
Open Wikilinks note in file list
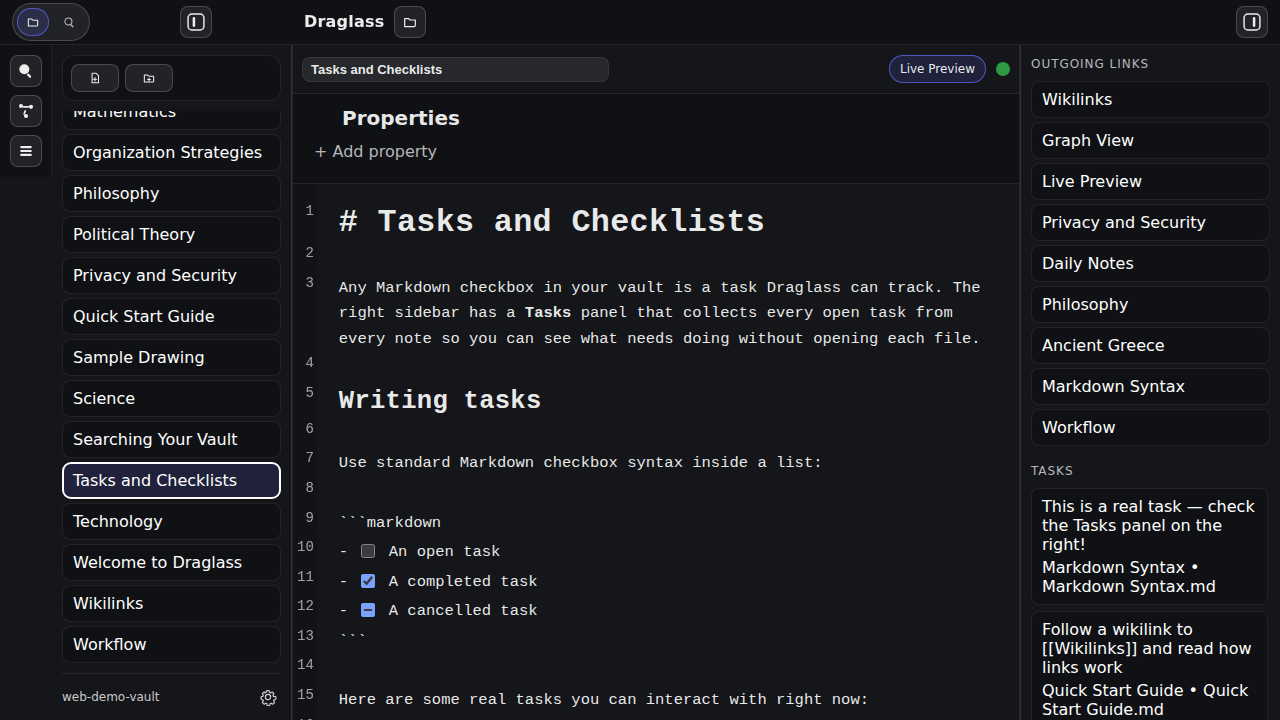171,604
